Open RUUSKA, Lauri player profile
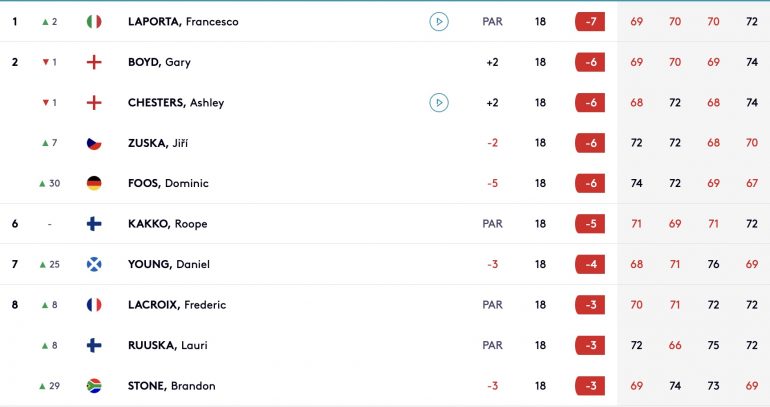 coord(167,346)
